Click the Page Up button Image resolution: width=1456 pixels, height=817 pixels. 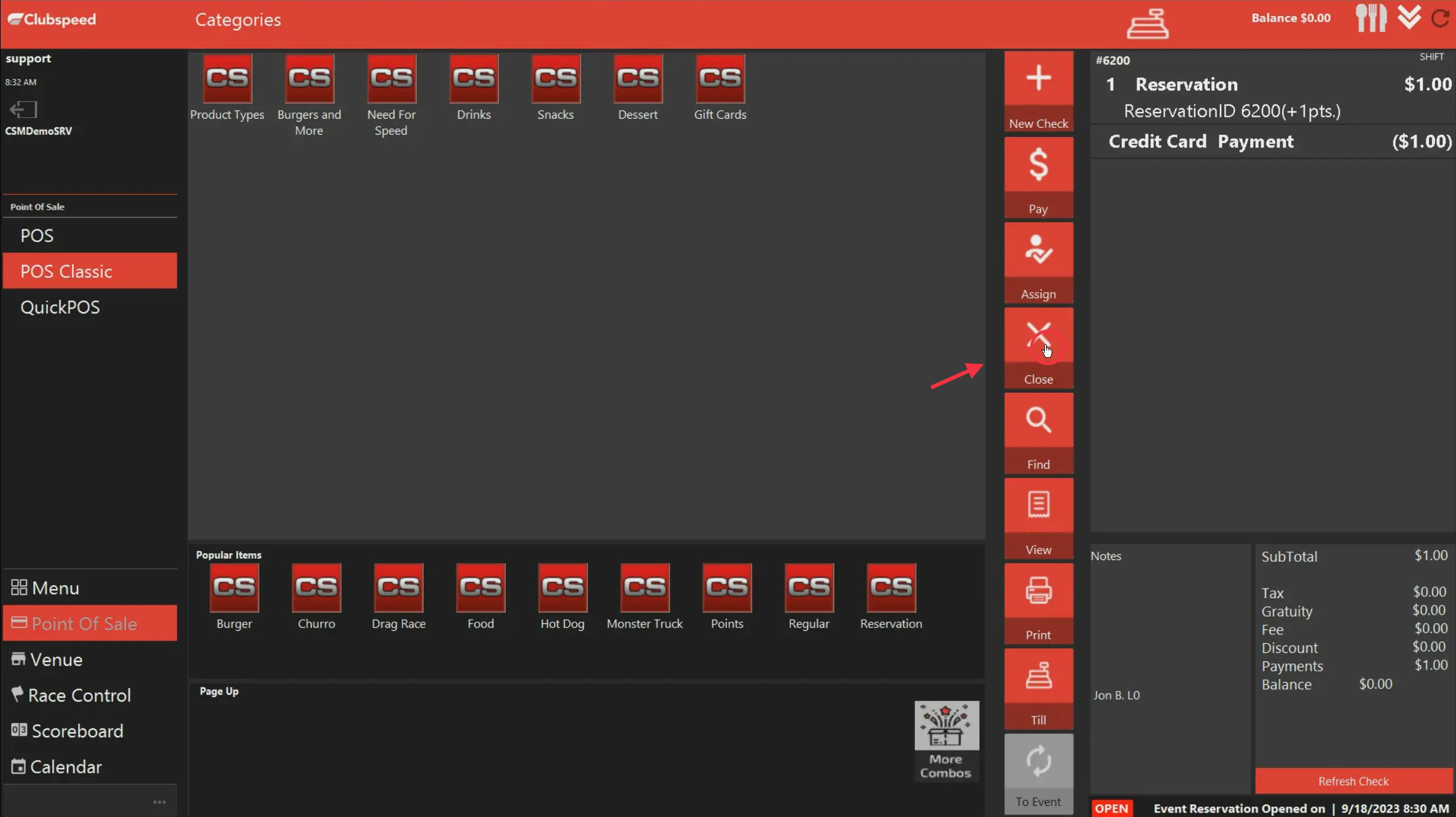(219, 691)
